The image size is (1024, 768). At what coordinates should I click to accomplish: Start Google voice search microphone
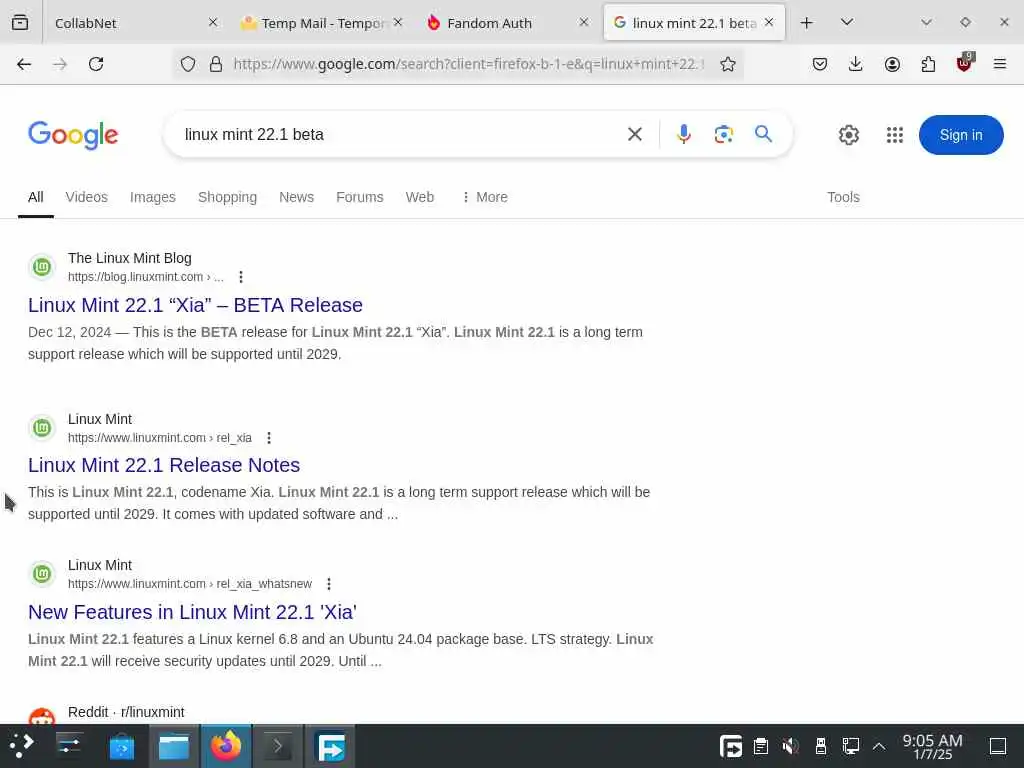pyautogui.click(x=684, y=135)
